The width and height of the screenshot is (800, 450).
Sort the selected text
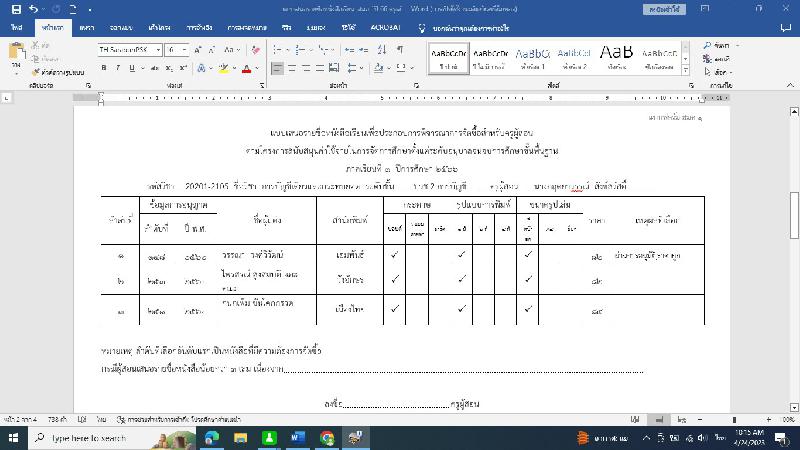pos(382,49)
